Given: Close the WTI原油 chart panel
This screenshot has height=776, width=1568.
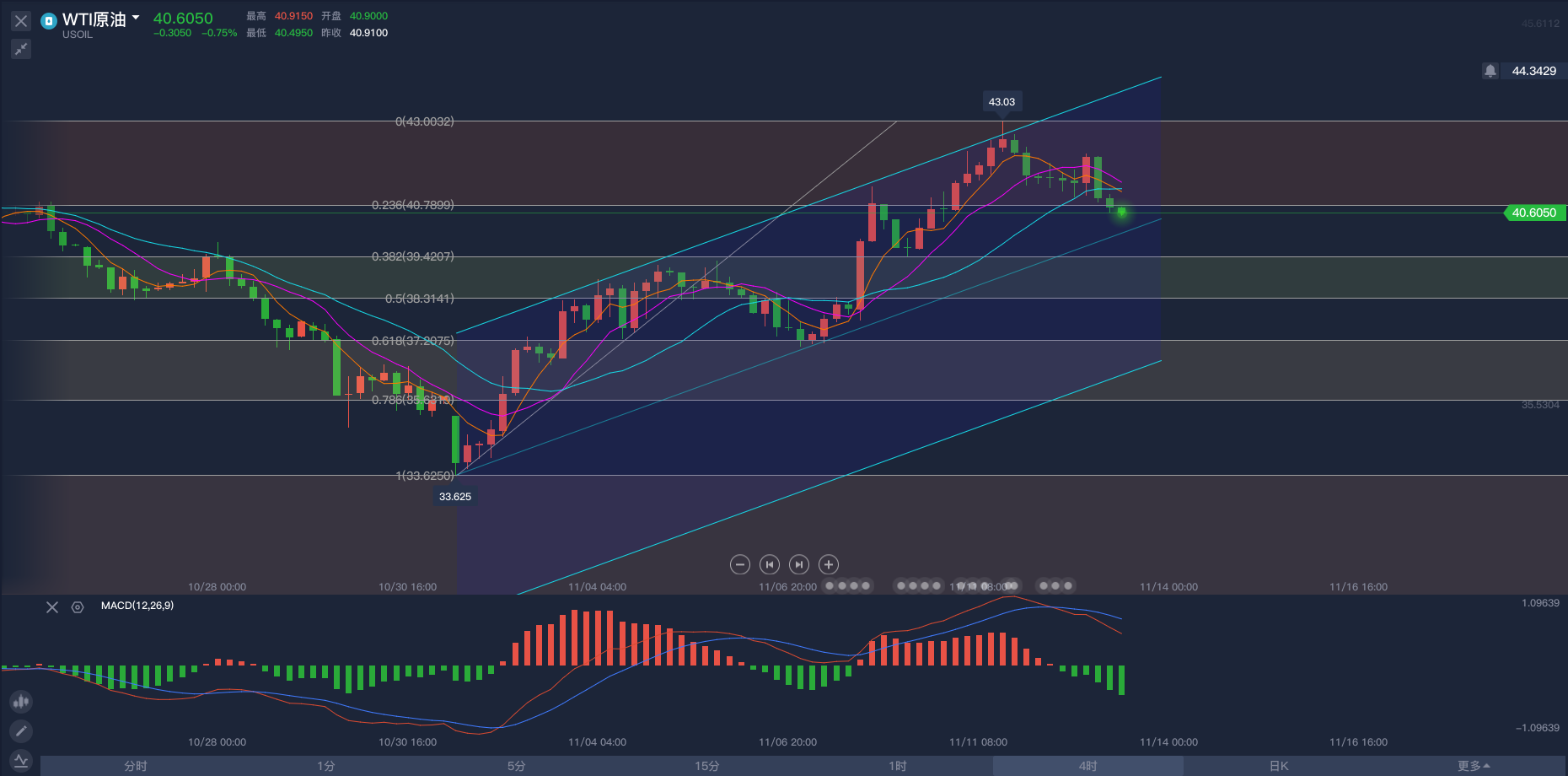Looking at the screenshot, I should tap(21, 21).
